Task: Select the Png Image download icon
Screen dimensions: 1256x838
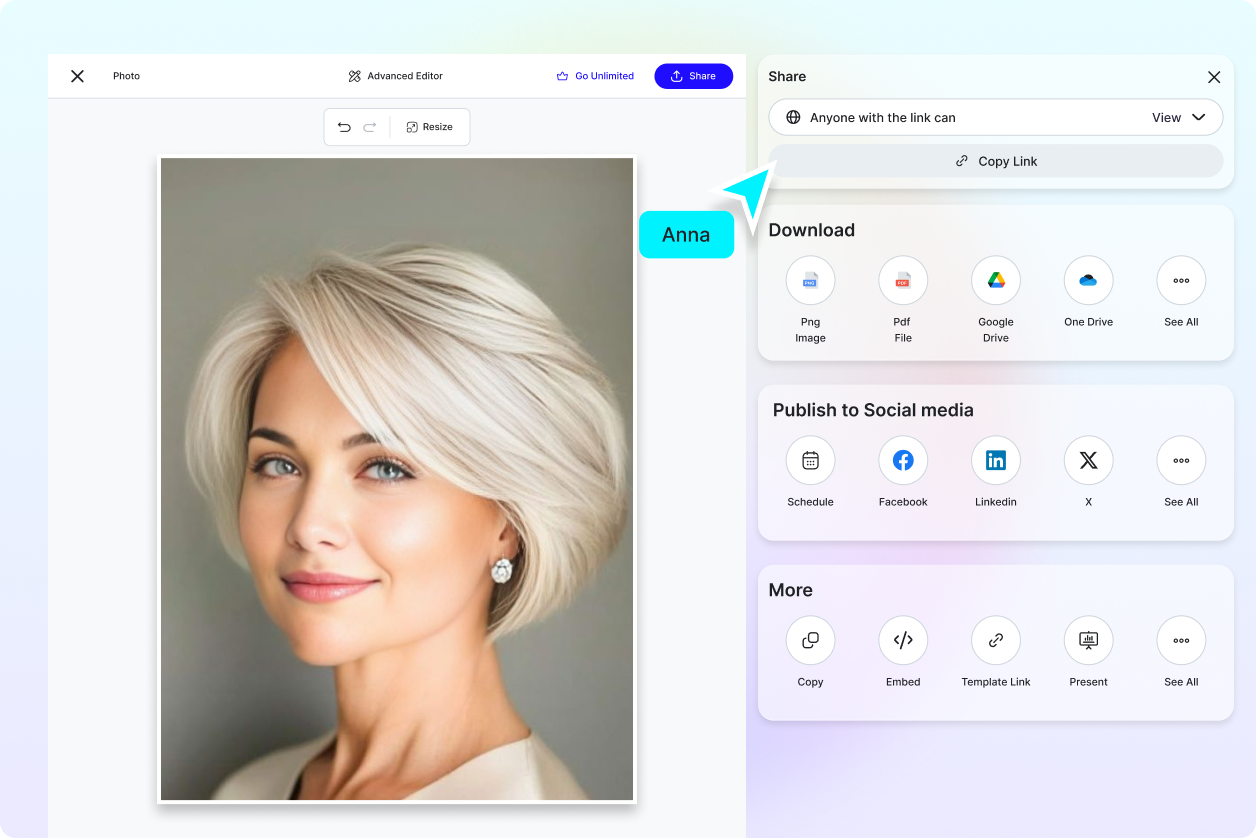Action: click(x=810, y=280)
